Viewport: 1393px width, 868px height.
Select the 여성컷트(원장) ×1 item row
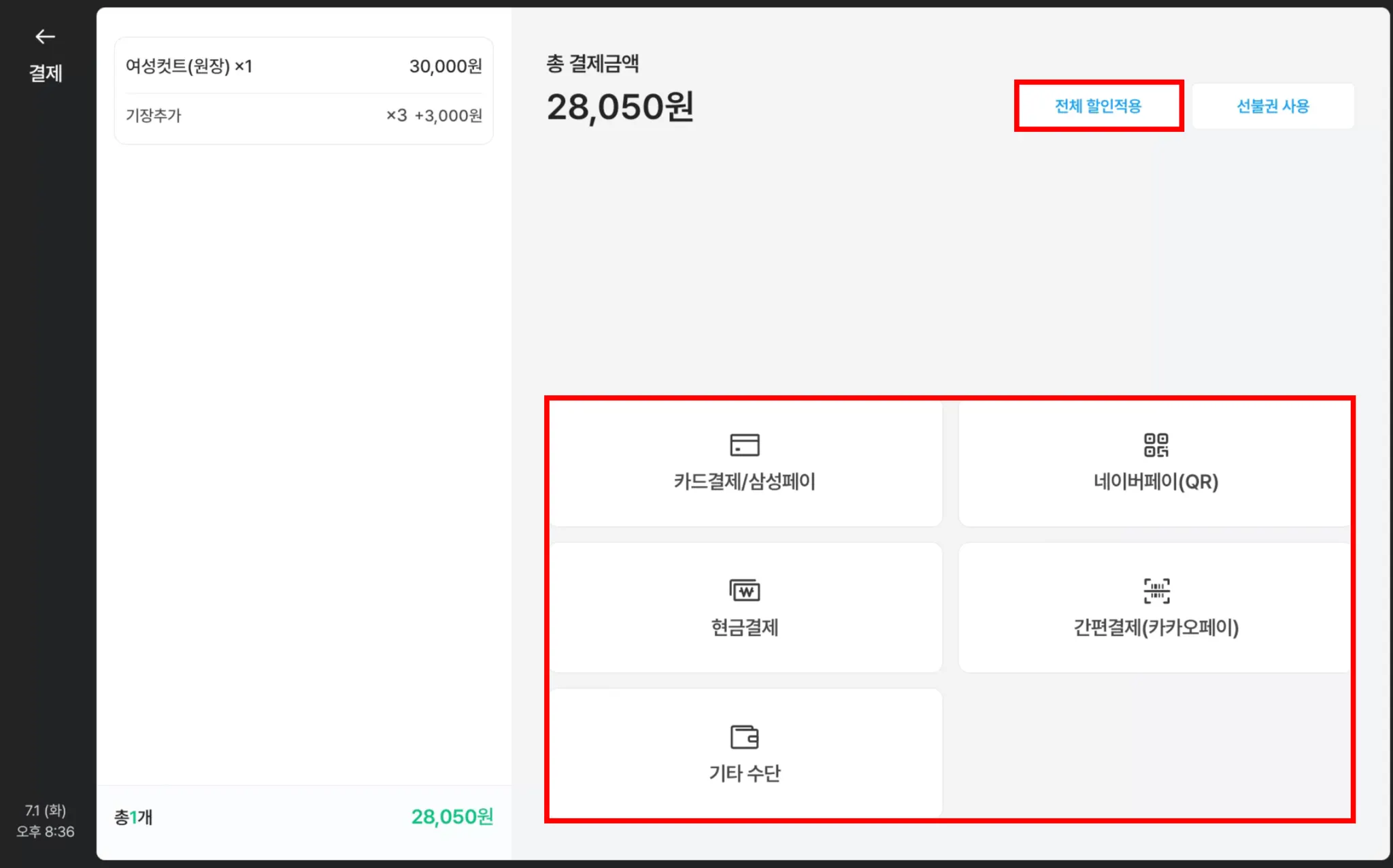tap(303, 66)
